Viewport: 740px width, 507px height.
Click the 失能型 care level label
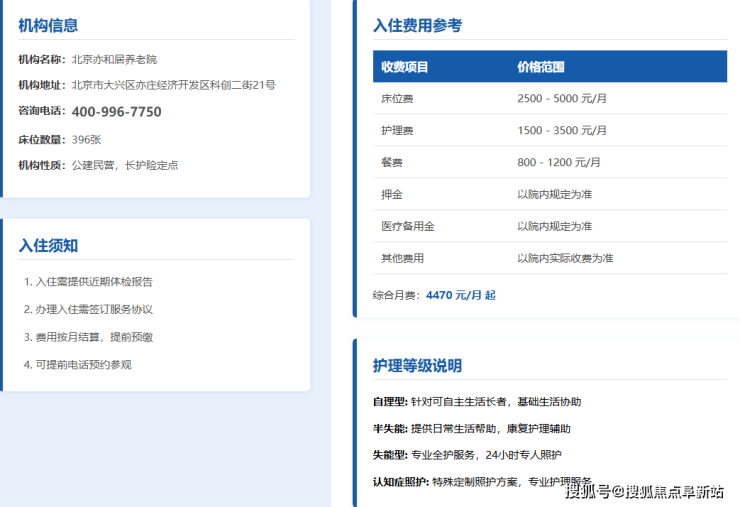click(390, 455)
